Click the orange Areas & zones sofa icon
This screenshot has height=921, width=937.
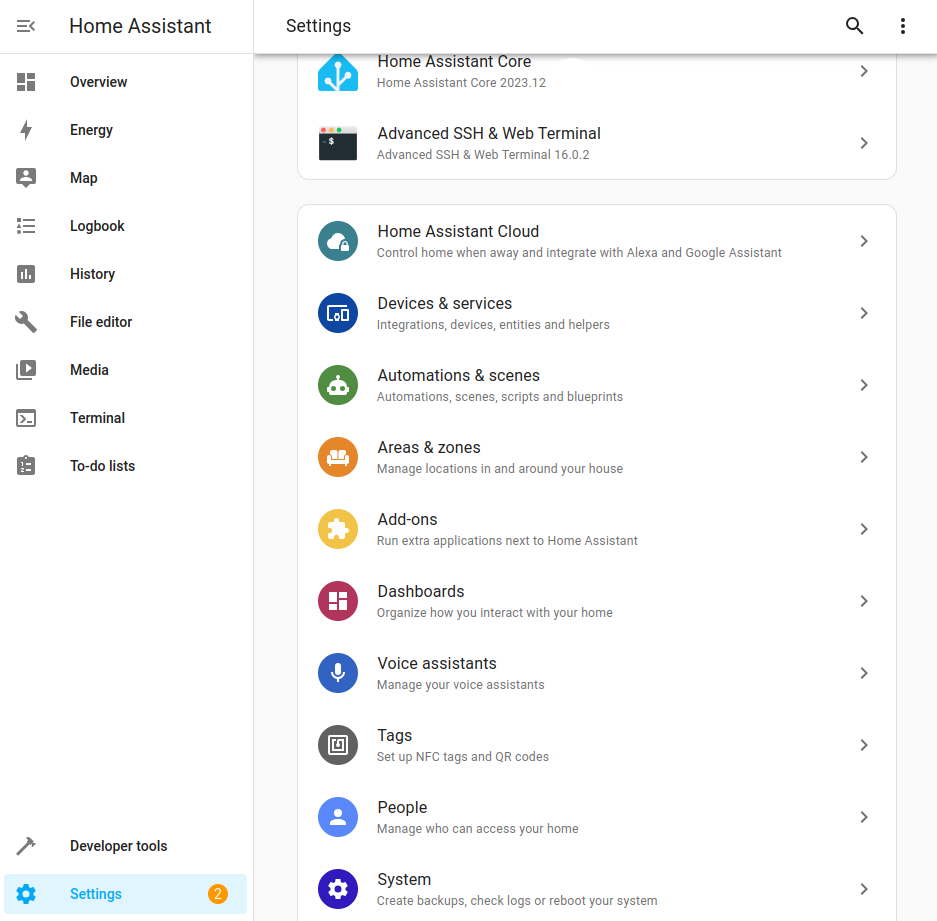pos(338,457)
